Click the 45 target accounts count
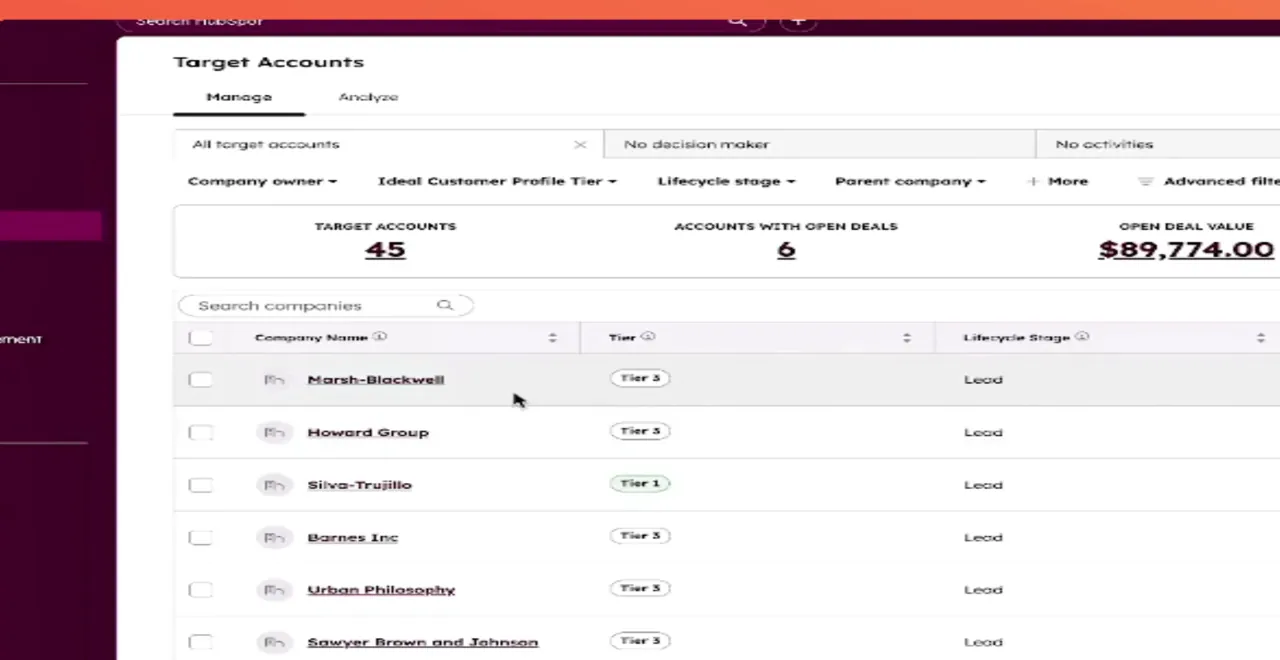1280x660 pixels. click(x=385, y=250)
